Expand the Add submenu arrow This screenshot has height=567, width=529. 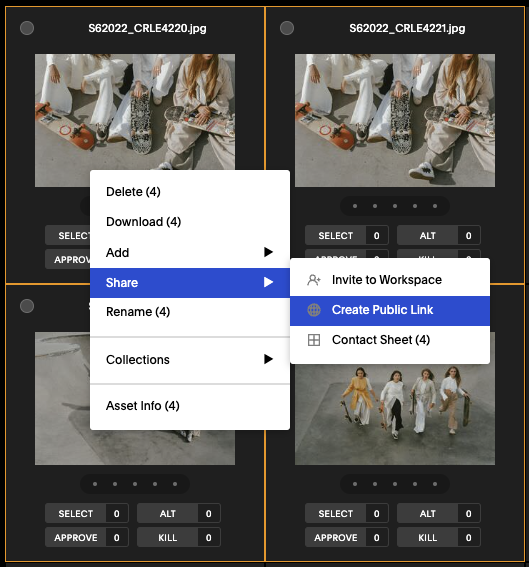(x=268, y=252)
